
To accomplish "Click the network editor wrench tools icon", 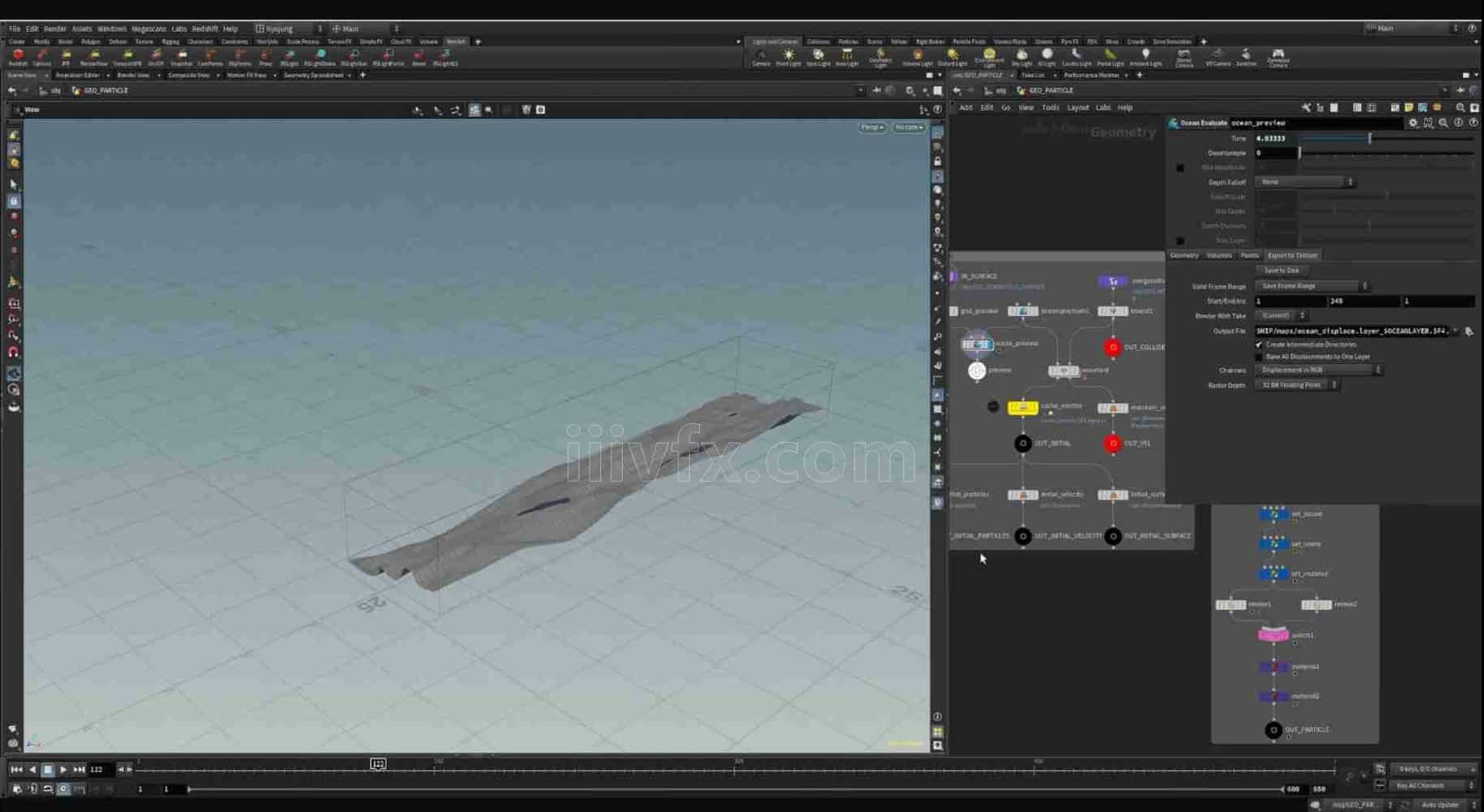I will click(x=1305, y=107).
